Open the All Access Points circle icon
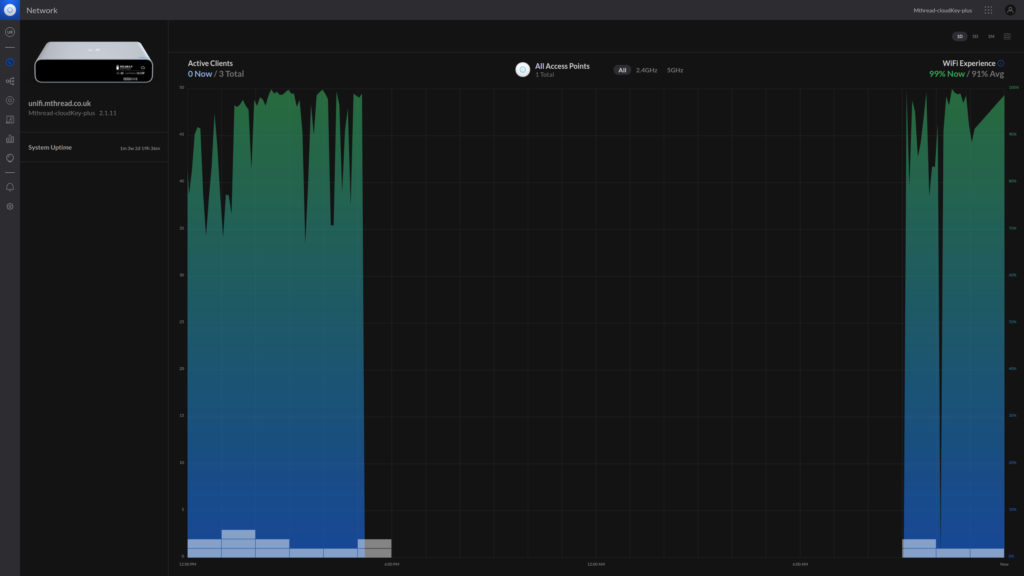Viewport: 1024px width, 576px height. (522, 68)
